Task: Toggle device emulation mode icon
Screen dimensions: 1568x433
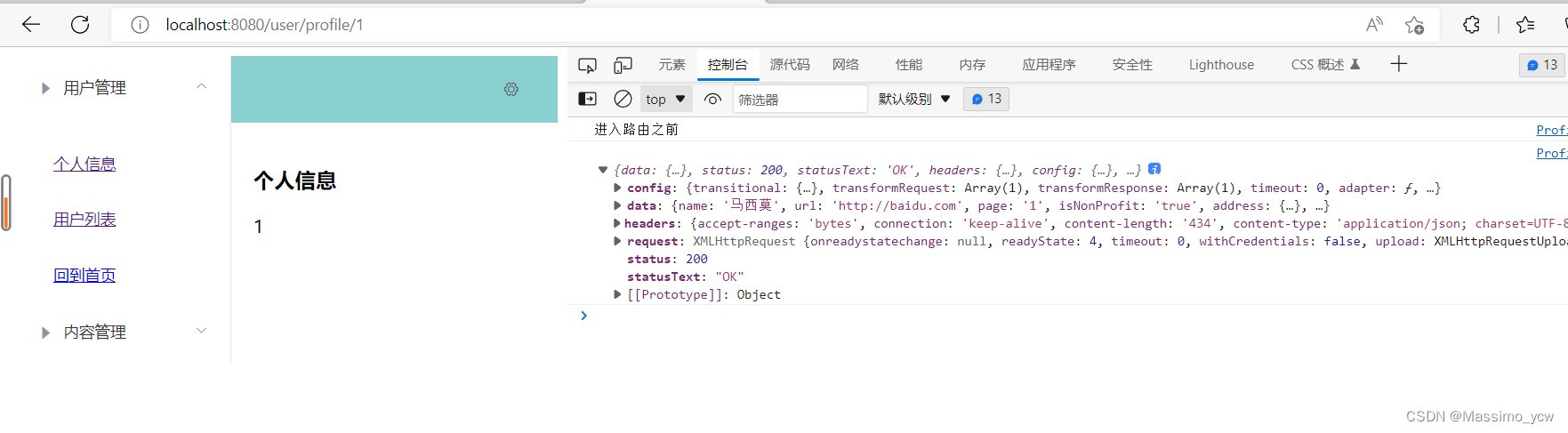Action: [623, 65]
